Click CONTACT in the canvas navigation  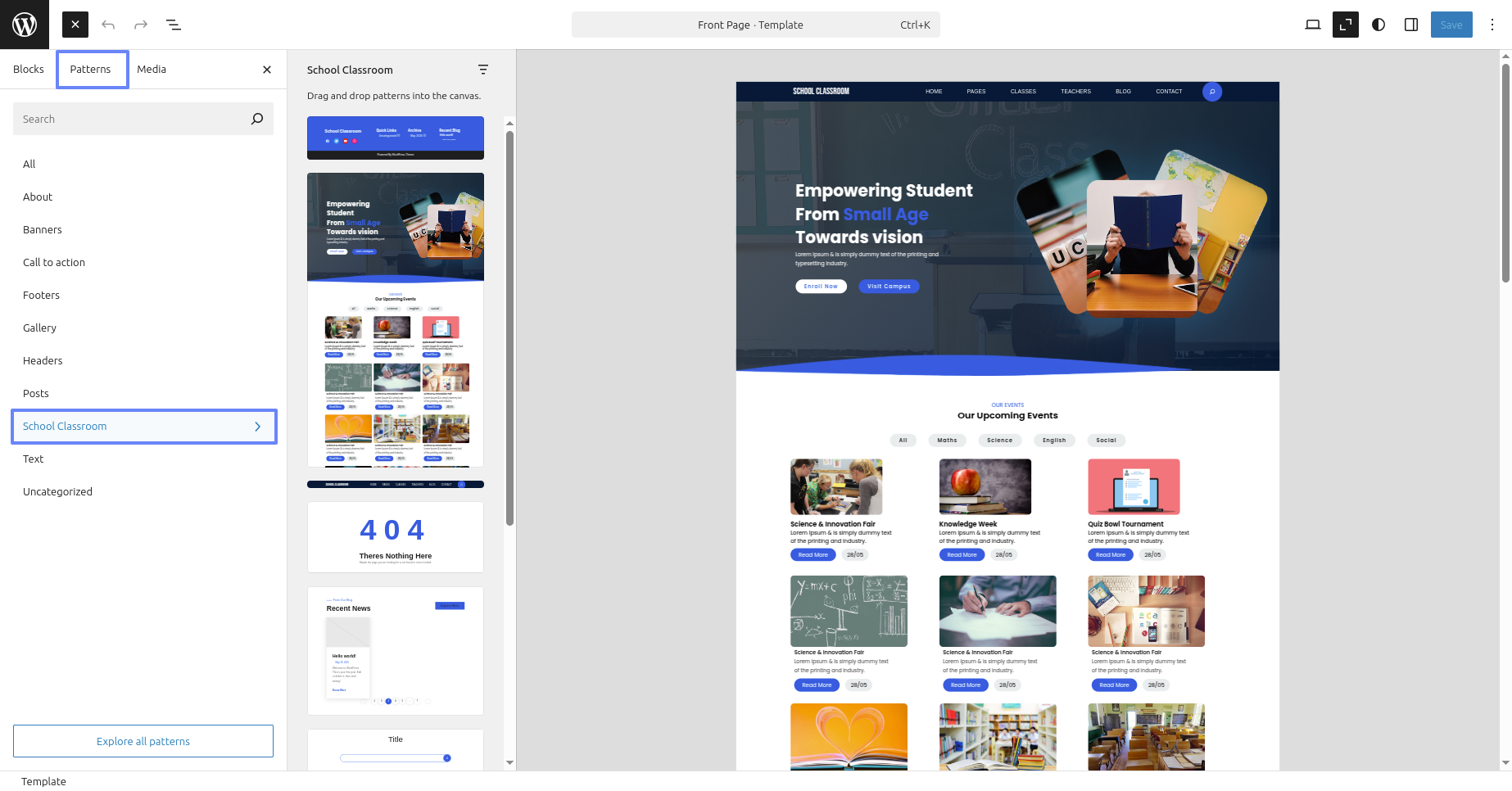pyautogui.click(x=1169, y=92)
